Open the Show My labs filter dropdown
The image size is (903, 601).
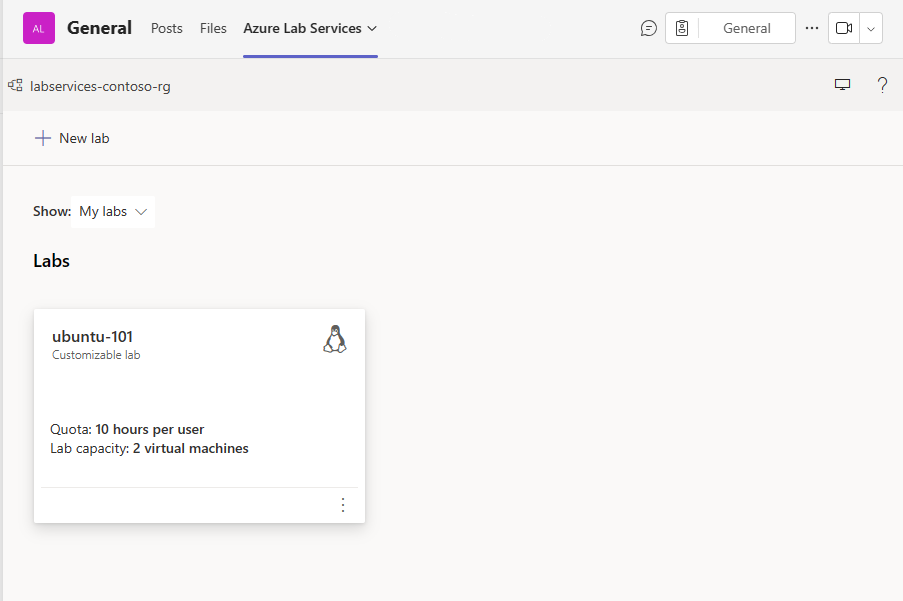(113, 212)
